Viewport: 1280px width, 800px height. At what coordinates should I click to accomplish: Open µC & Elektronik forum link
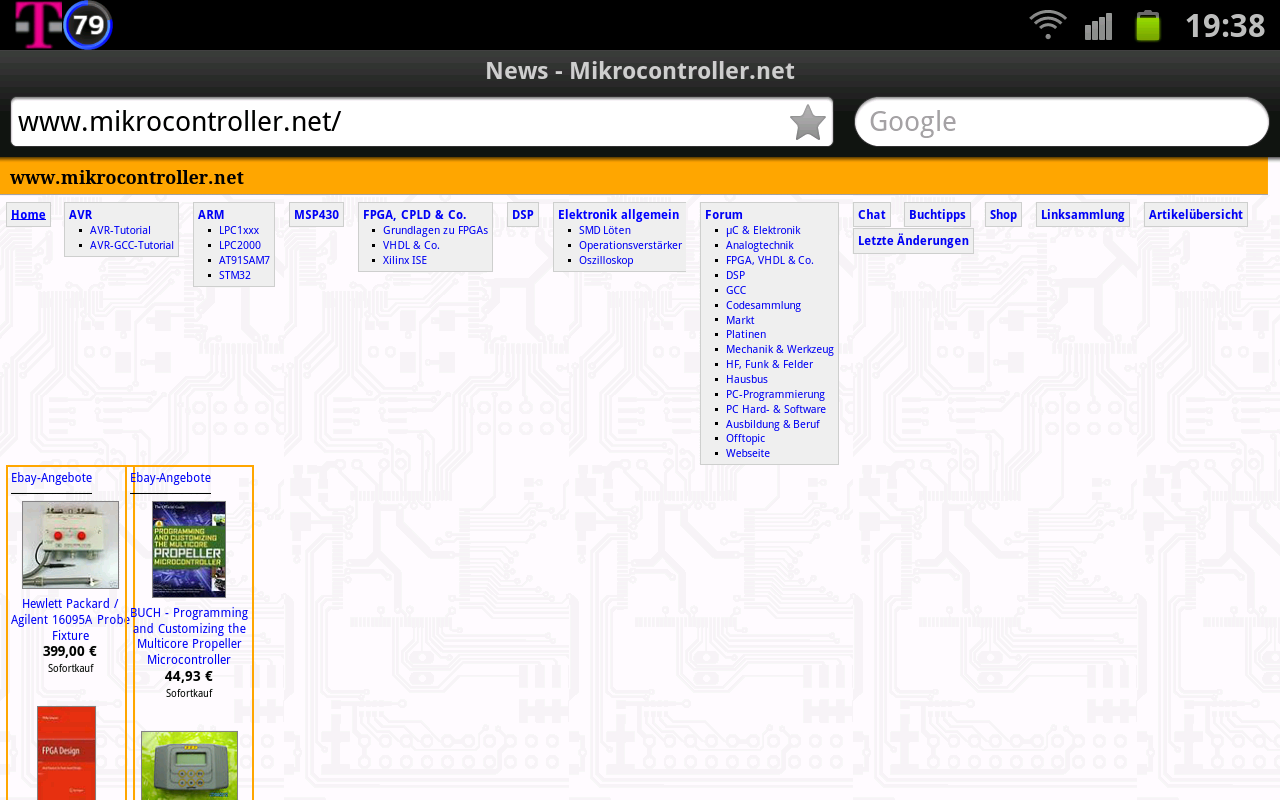tap(763, 230)
